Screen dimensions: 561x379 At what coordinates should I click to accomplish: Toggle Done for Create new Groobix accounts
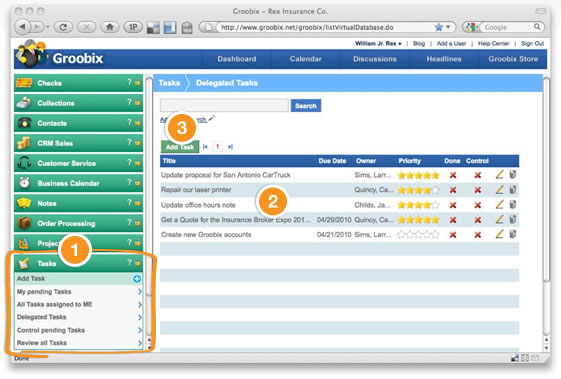453,235
